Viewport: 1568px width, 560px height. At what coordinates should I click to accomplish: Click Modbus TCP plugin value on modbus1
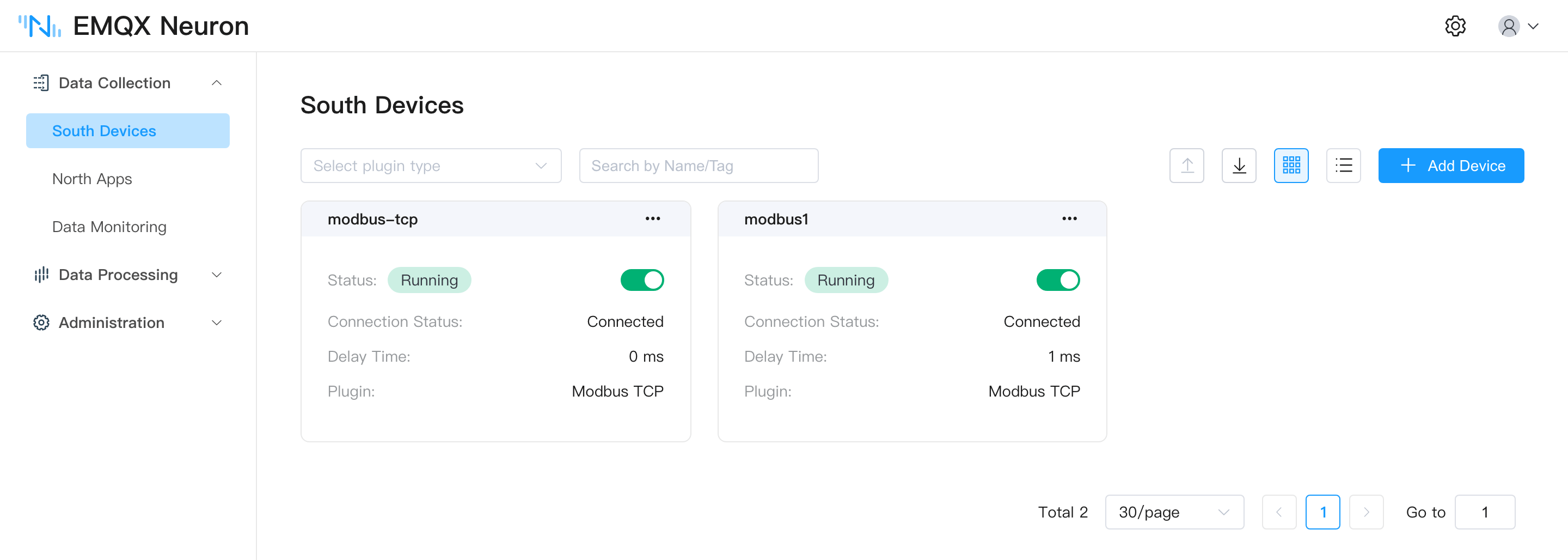[x=1034, y=391]
